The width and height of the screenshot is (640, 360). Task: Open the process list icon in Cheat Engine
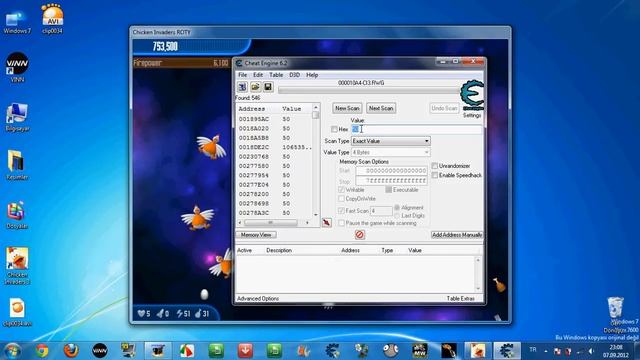pyautogui.click(x=242, y=87)
